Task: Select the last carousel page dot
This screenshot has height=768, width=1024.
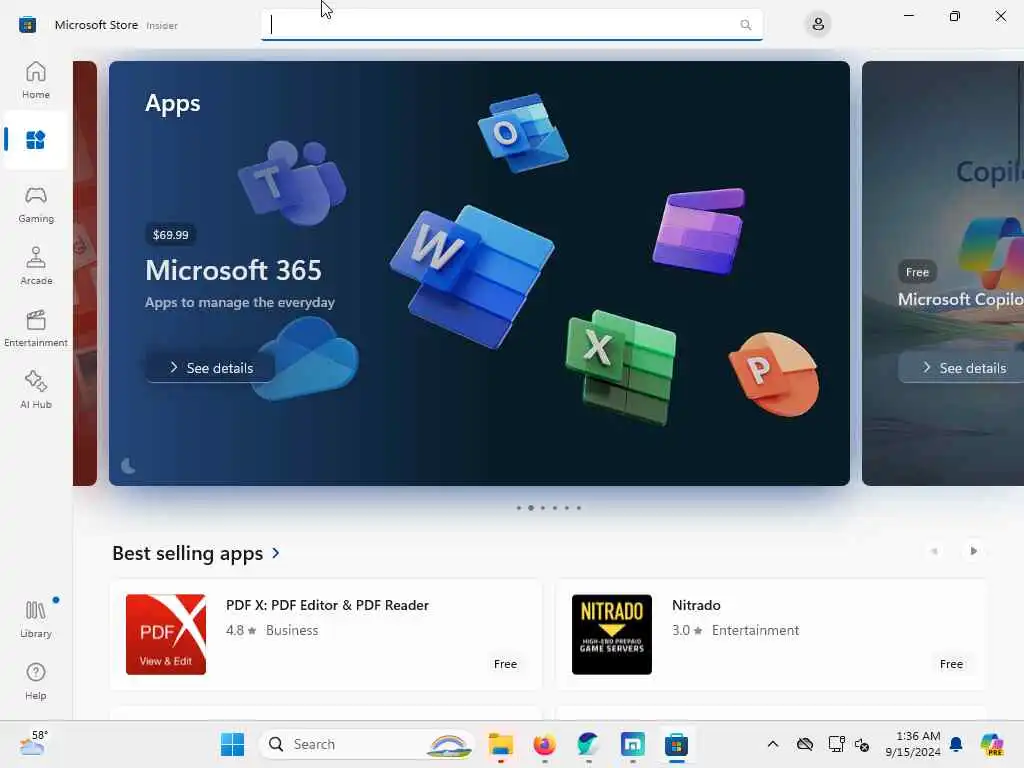Action: point(579,507)
